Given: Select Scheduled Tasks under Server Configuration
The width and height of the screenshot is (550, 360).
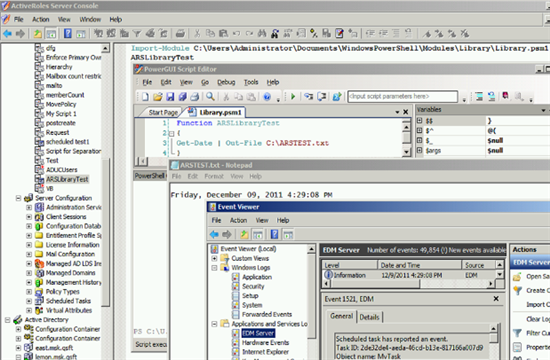Looking at the screenshot, I should tap(68, 301).
